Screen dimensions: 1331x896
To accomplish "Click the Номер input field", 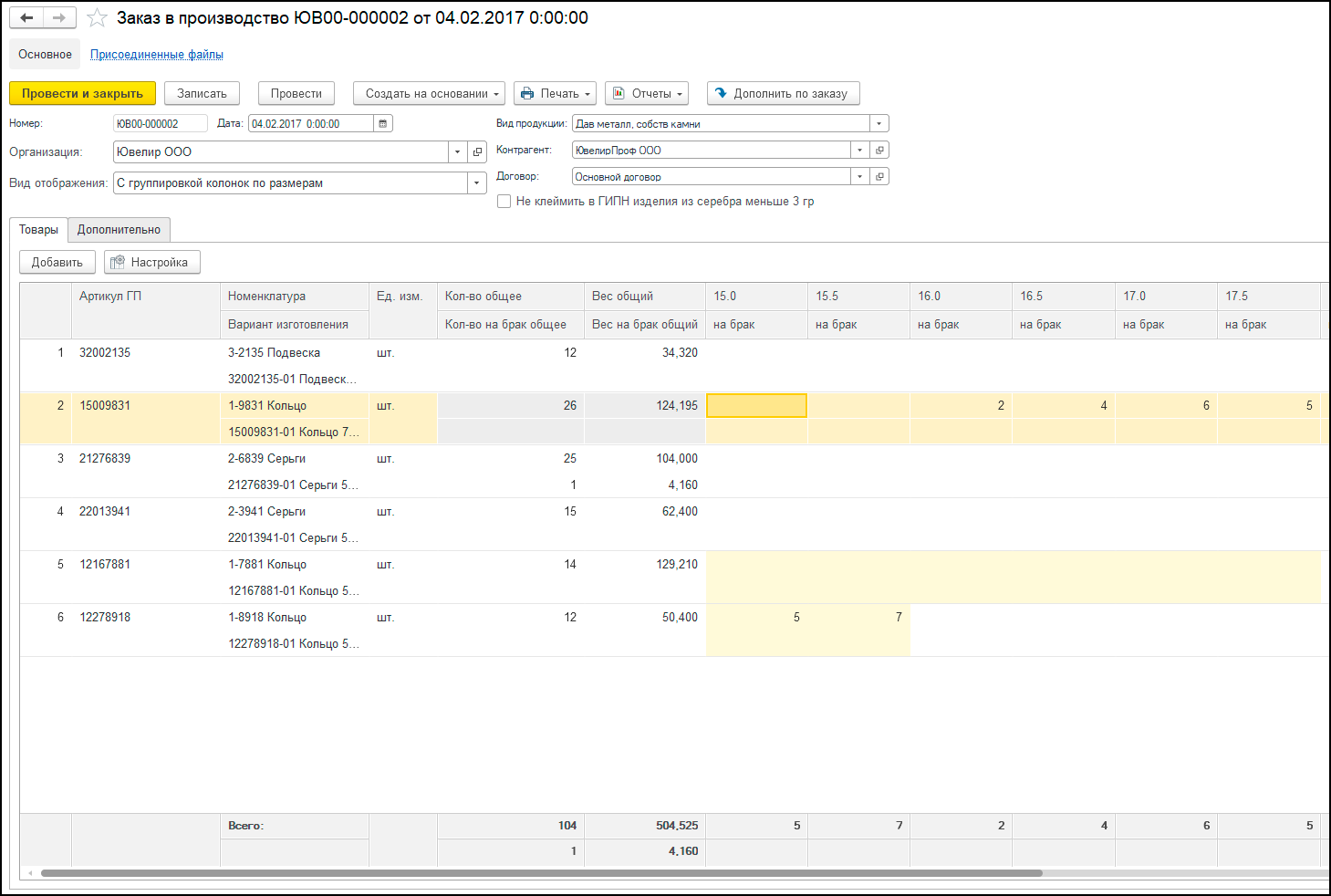I will [x=160, y=124].
